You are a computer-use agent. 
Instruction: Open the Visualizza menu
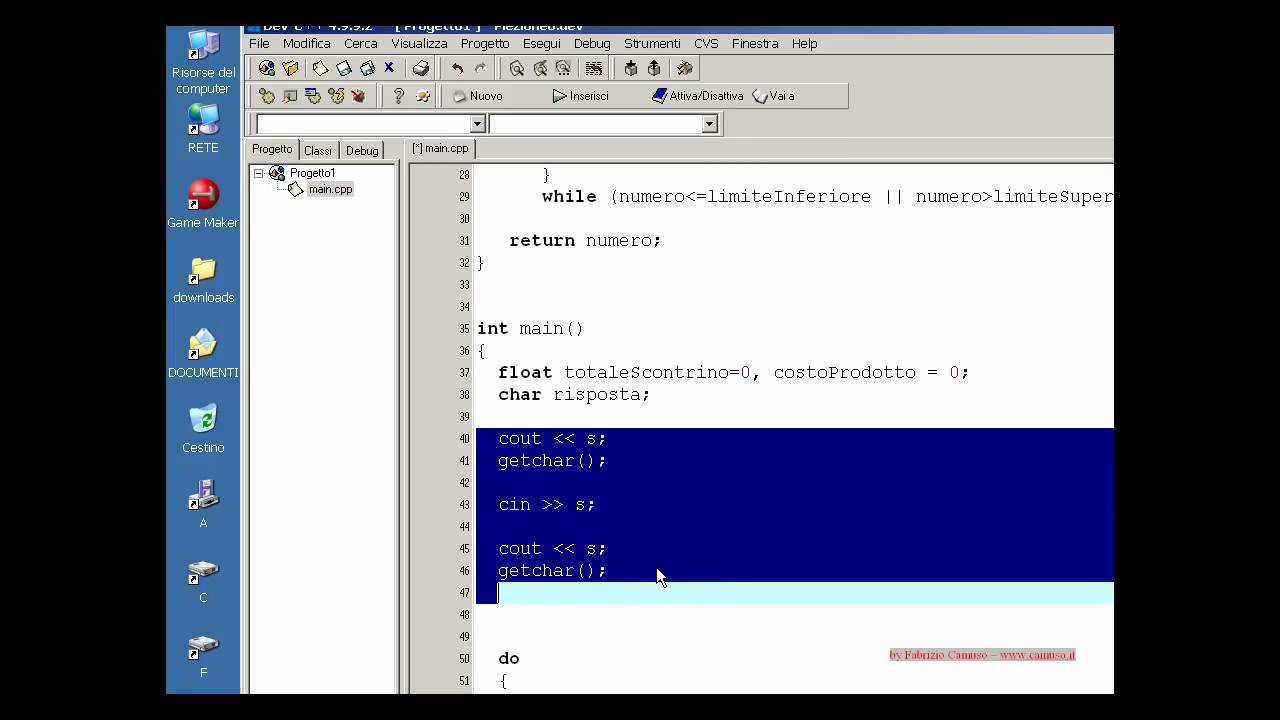419,43
